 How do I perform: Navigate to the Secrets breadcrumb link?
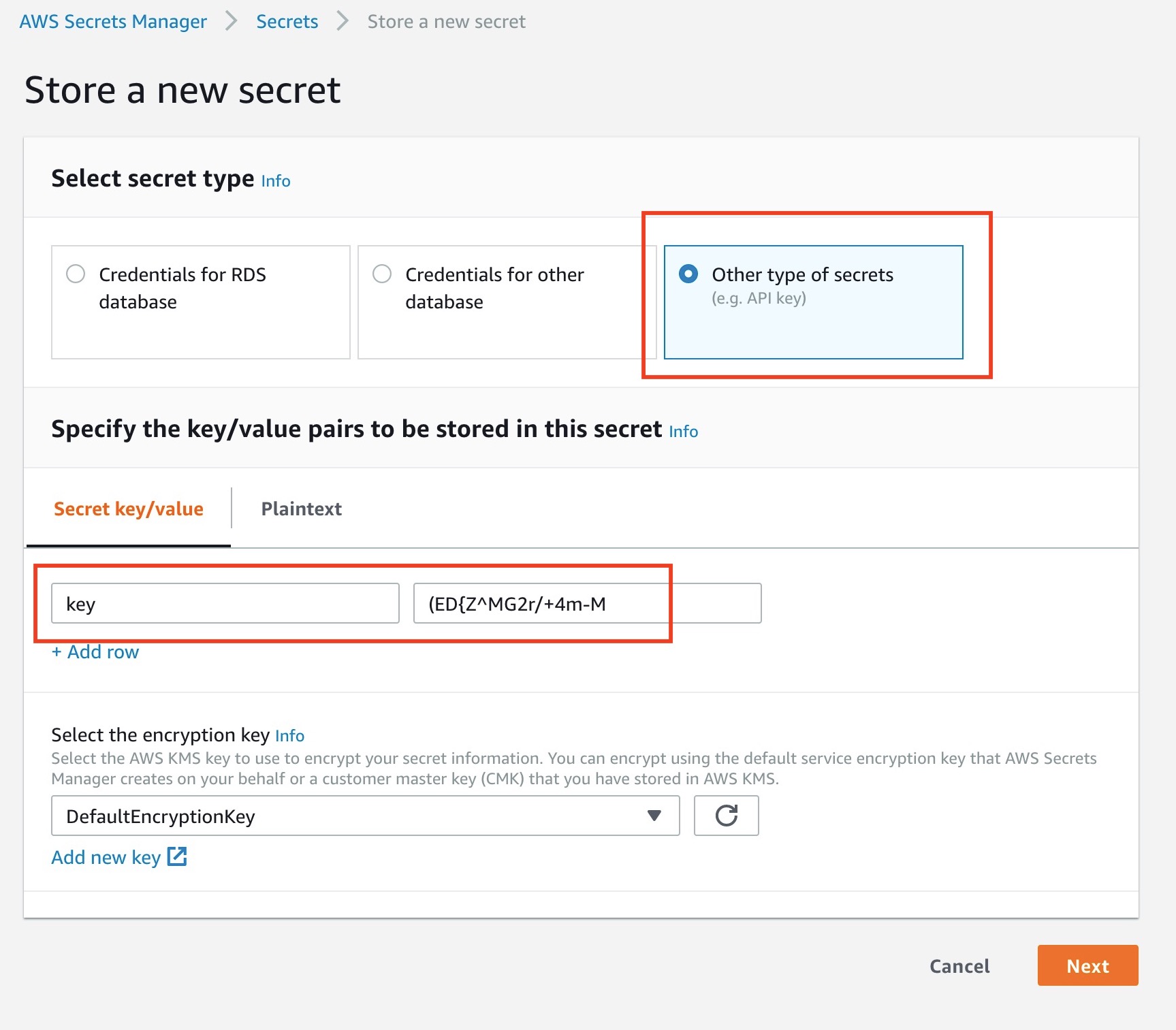[x=287, y=22]
